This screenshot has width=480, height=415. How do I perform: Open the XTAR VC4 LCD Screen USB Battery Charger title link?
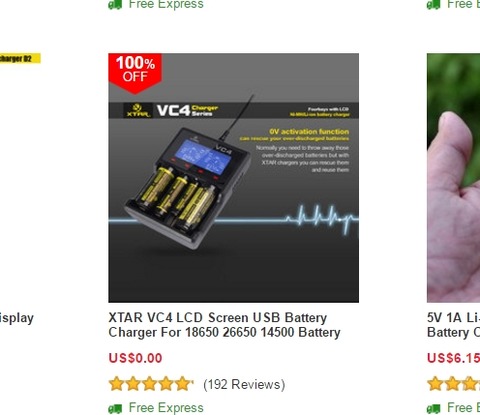pos(224,325)
